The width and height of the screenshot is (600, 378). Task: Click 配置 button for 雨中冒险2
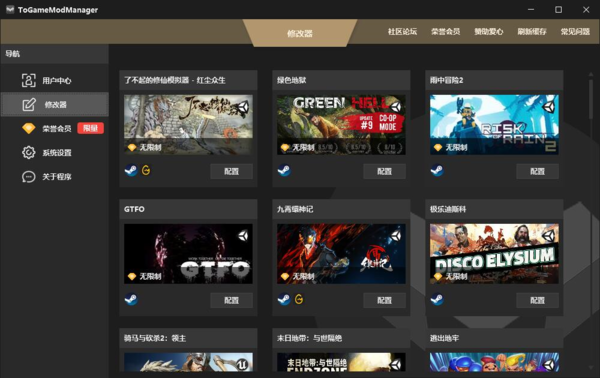click(538, 171)
